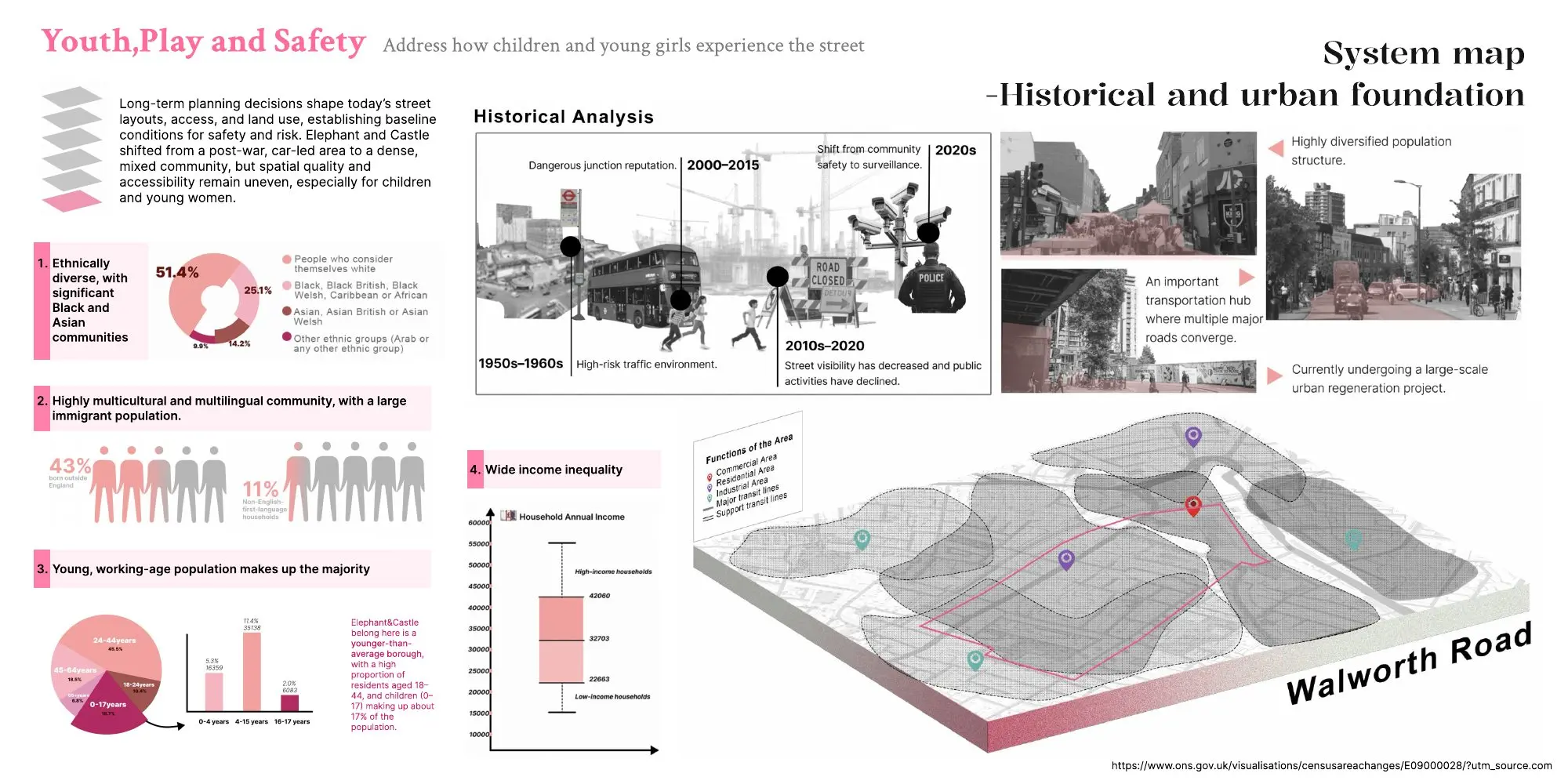
Task: Select the pink ethnicity donut chart
Action: 213,299
